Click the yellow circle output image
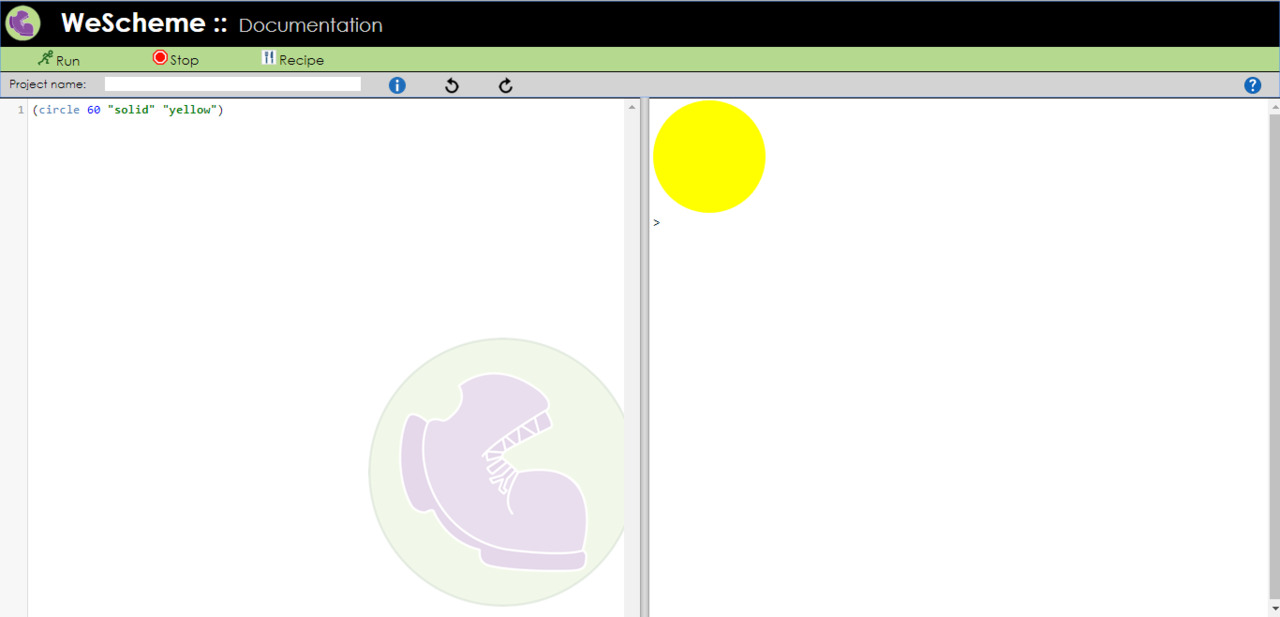Viewport: 1280px width, 617px height. pyautogui.click(x=709, y=157)
